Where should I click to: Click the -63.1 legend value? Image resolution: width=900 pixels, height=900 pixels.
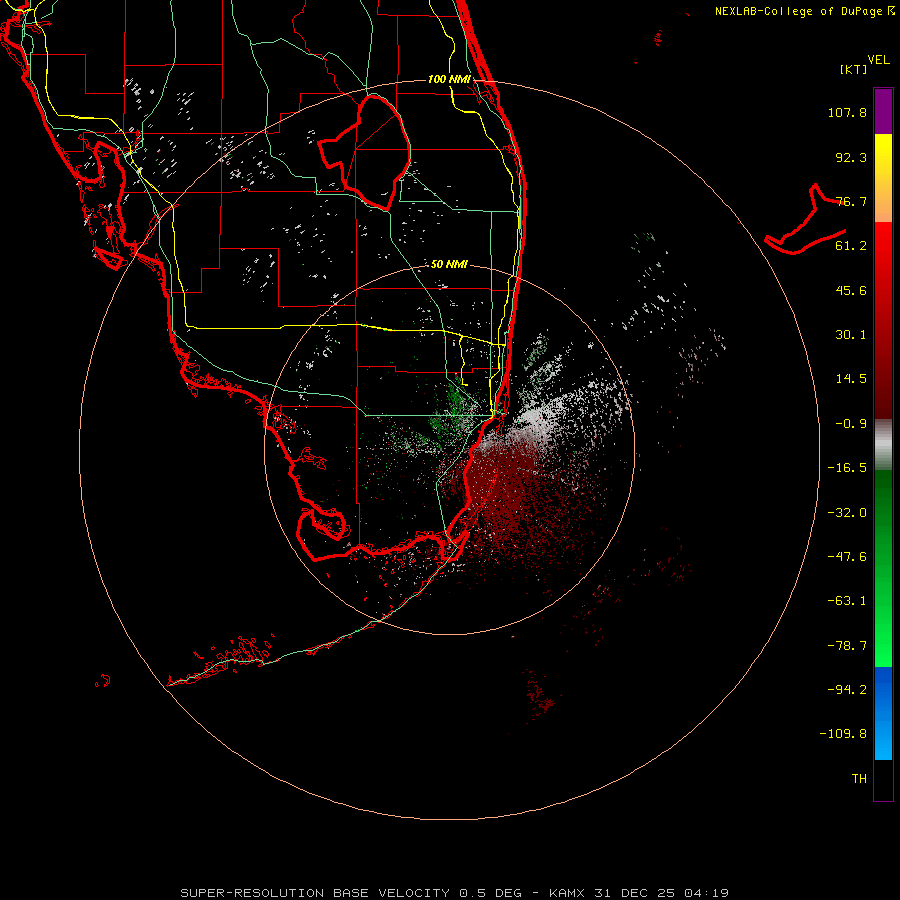pos(847,601)
